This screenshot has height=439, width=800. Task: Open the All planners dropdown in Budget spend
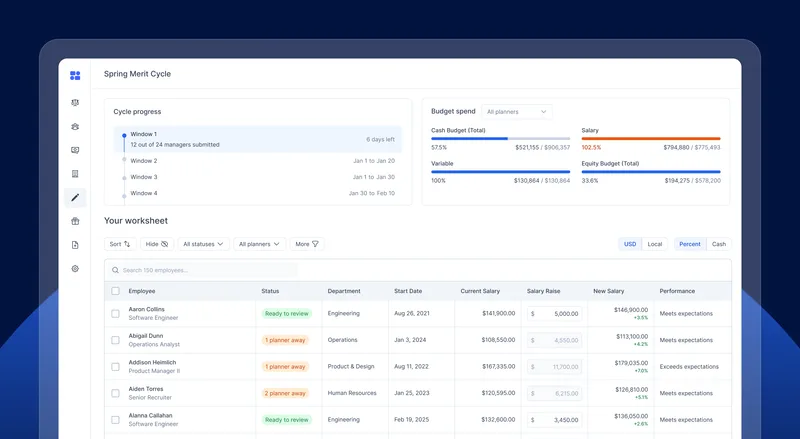coord(516,112)
